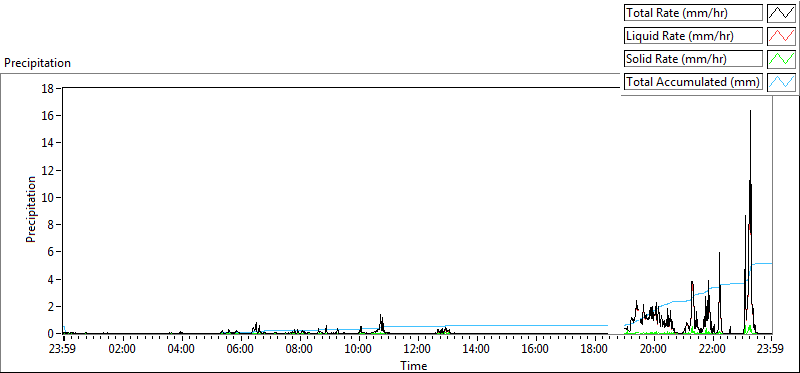Click the Time axis title

tap(413, 365)
